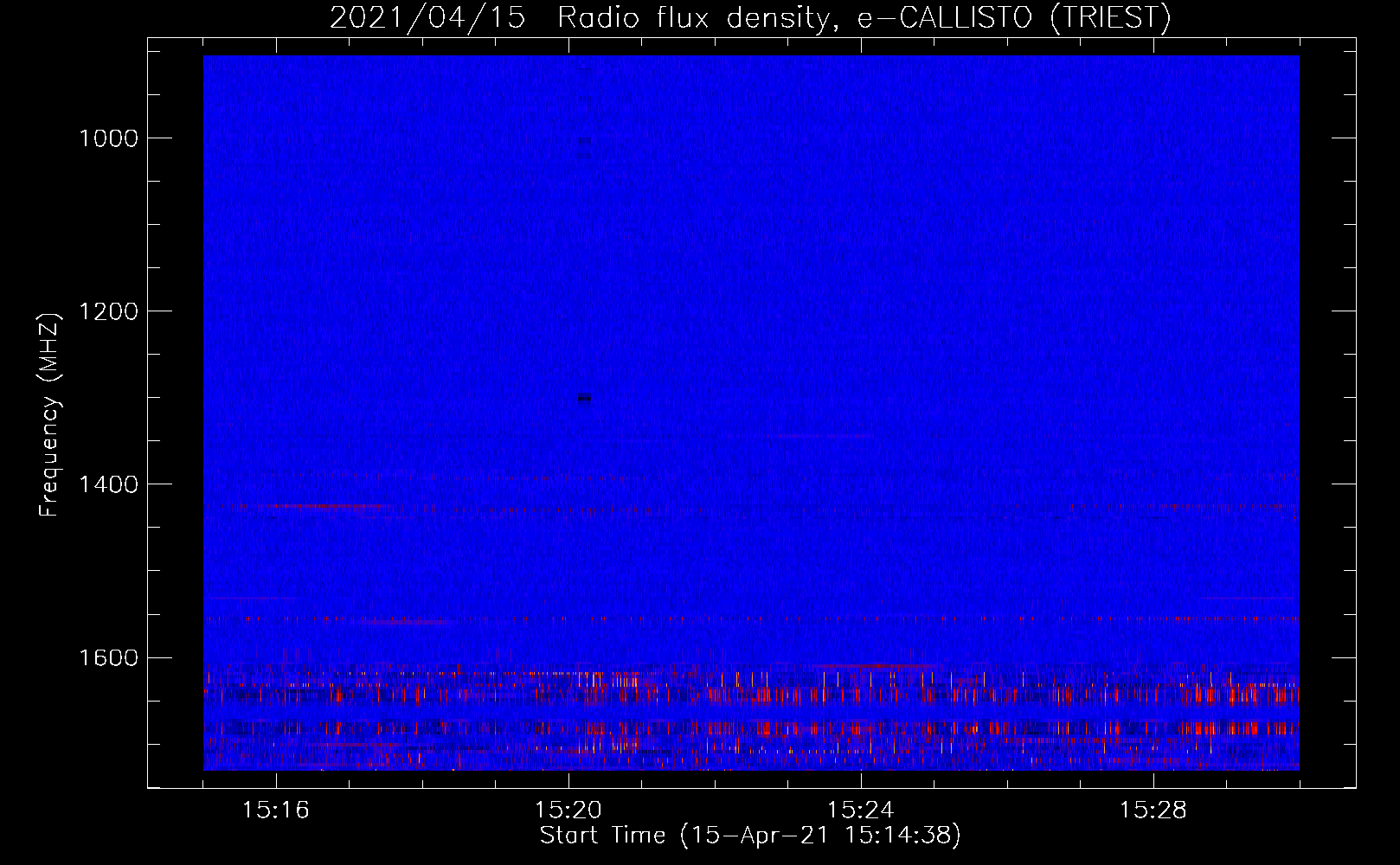This screenshot has width=1400, height=865.
Task: Select the 1400 frequency tick label
Action: point(108,484)
